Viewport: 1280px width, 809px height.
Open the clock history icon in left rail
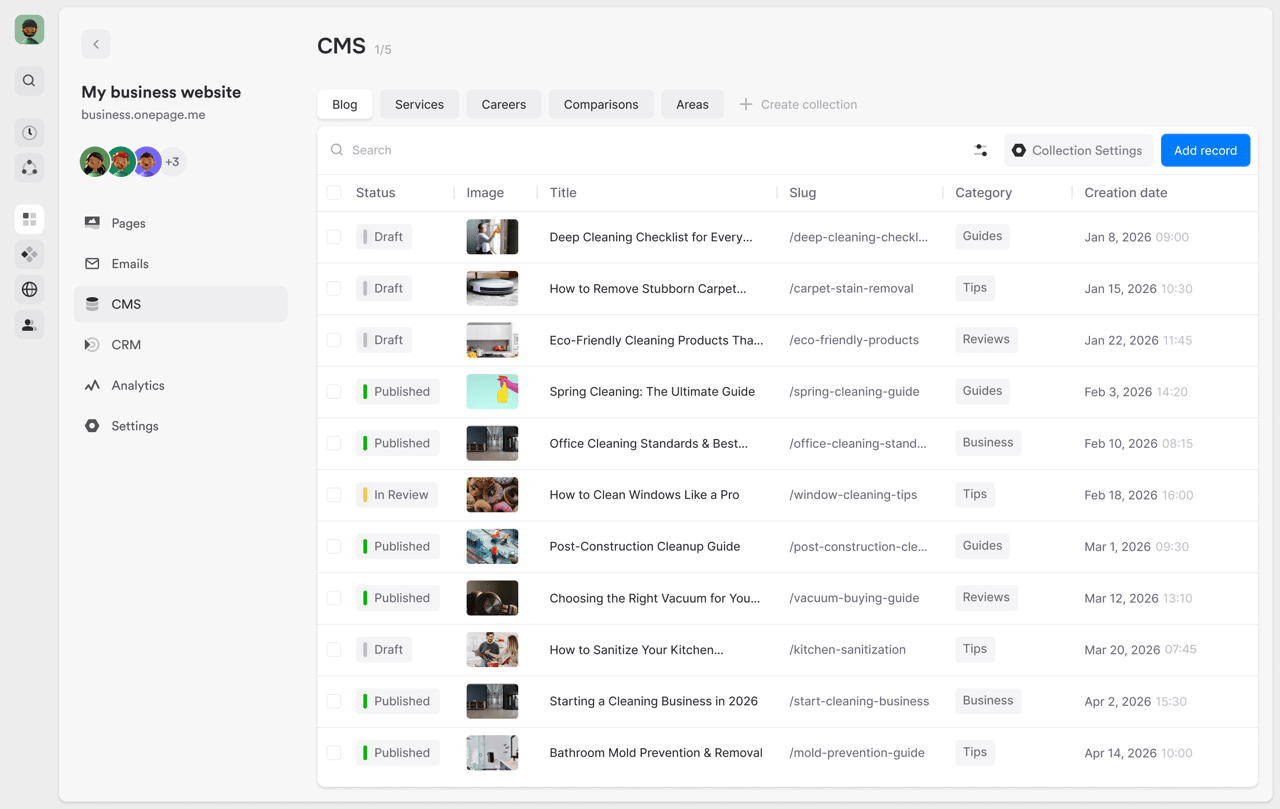coord(29,132)
